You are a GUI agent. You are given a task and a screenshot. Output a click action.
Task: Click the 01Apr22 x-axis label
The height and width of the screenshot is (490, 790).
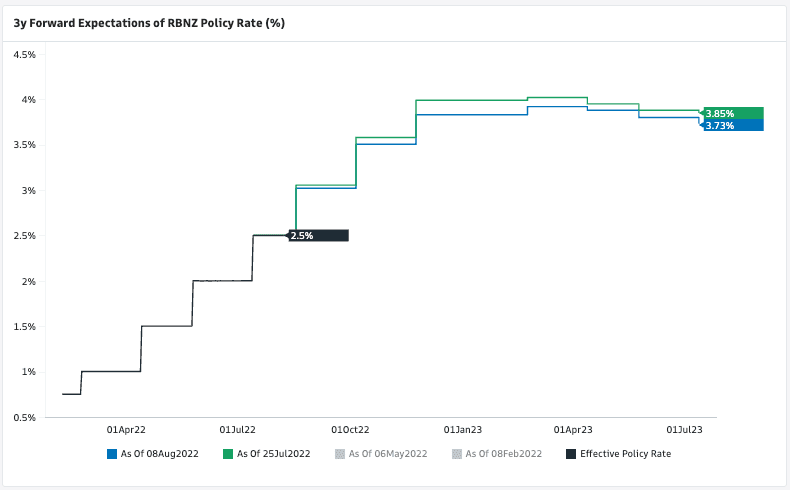[x=126, y=429]
